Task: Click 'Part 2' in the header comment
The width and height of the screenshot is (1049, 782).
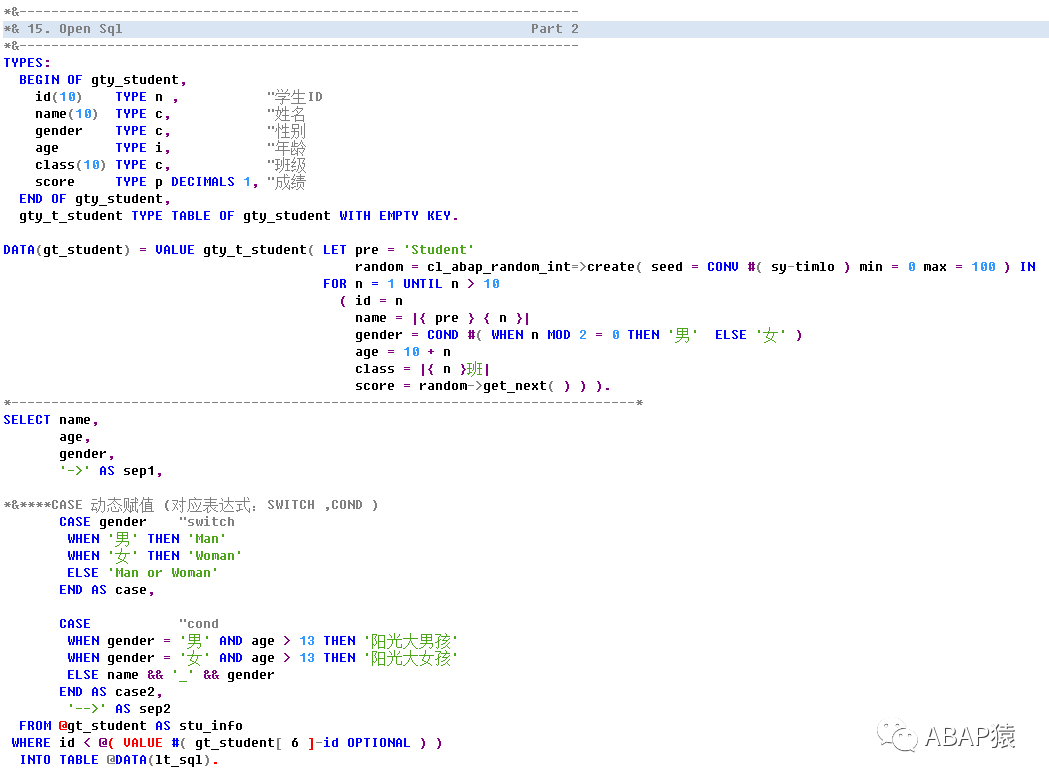Action: (555, 29)
